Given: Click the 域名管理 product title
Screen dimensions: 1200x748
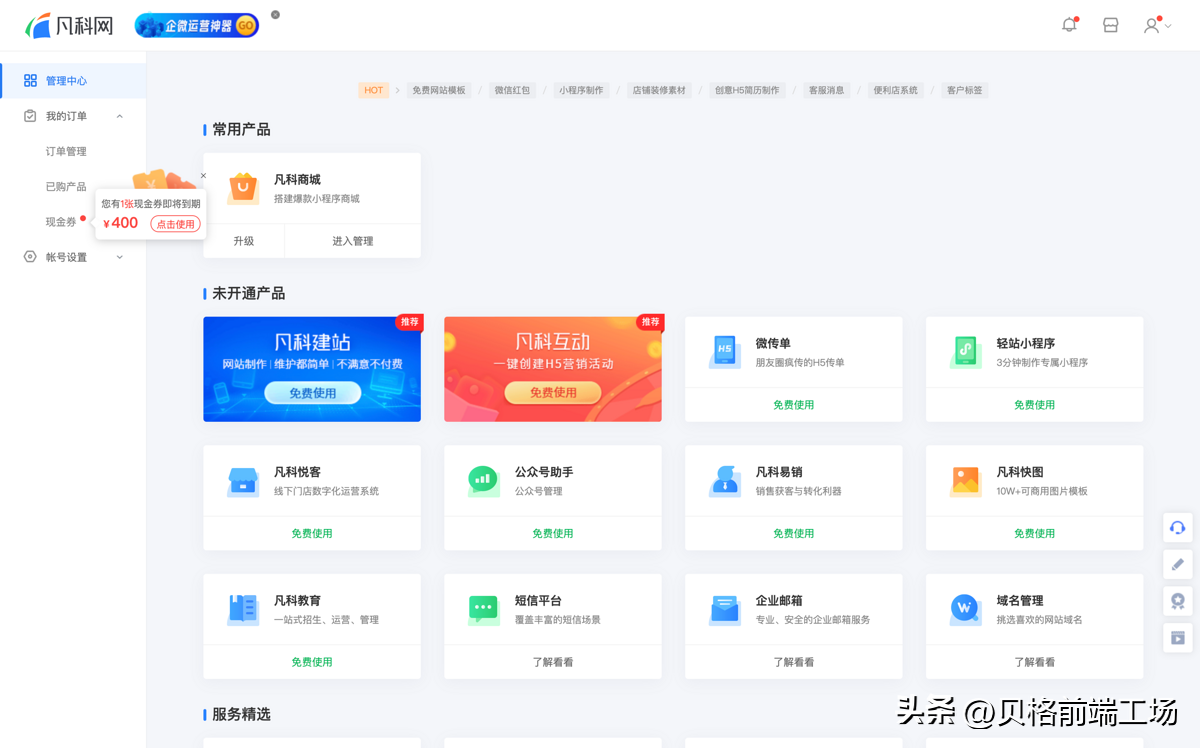Looking at the screenshot, I should pos(1020,601).
